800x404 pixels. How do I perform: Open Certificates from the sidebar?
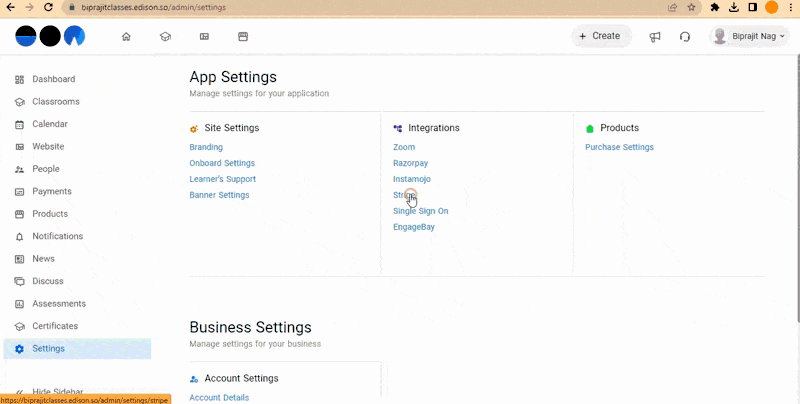(55, 326)
